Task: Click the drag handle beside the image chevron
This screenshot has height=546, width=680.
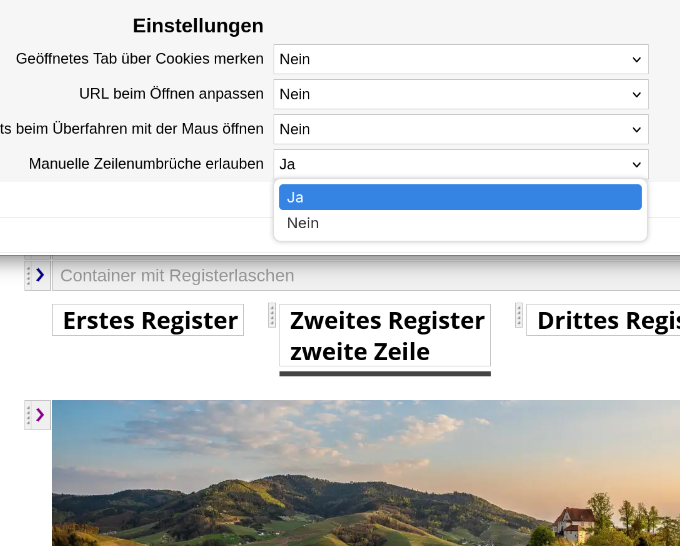Action: pyautogui.click(x=29, y=415)
